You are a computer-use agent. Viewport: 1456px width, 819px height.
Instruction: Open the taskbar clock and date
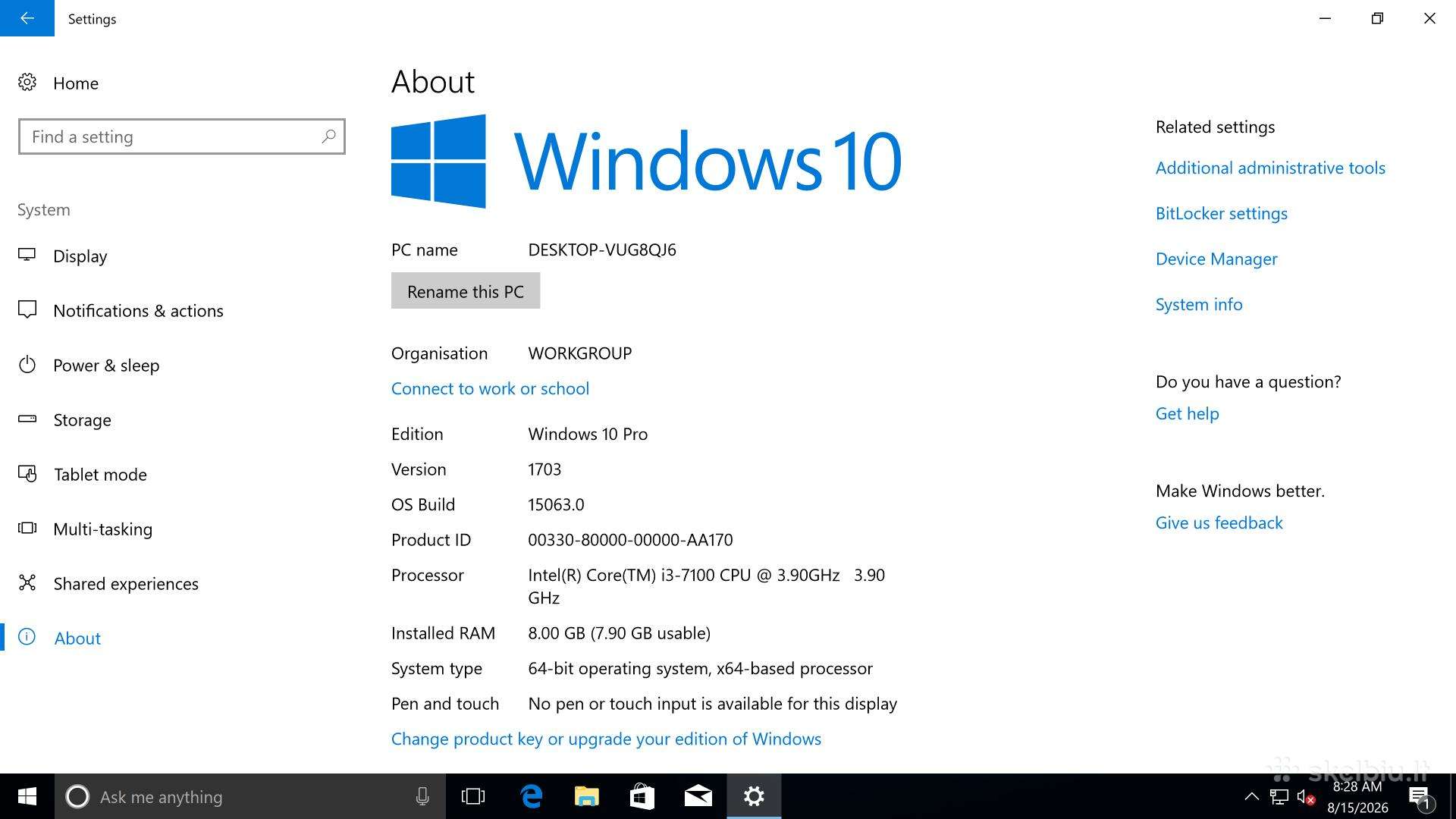click(x=1357, y=797)
